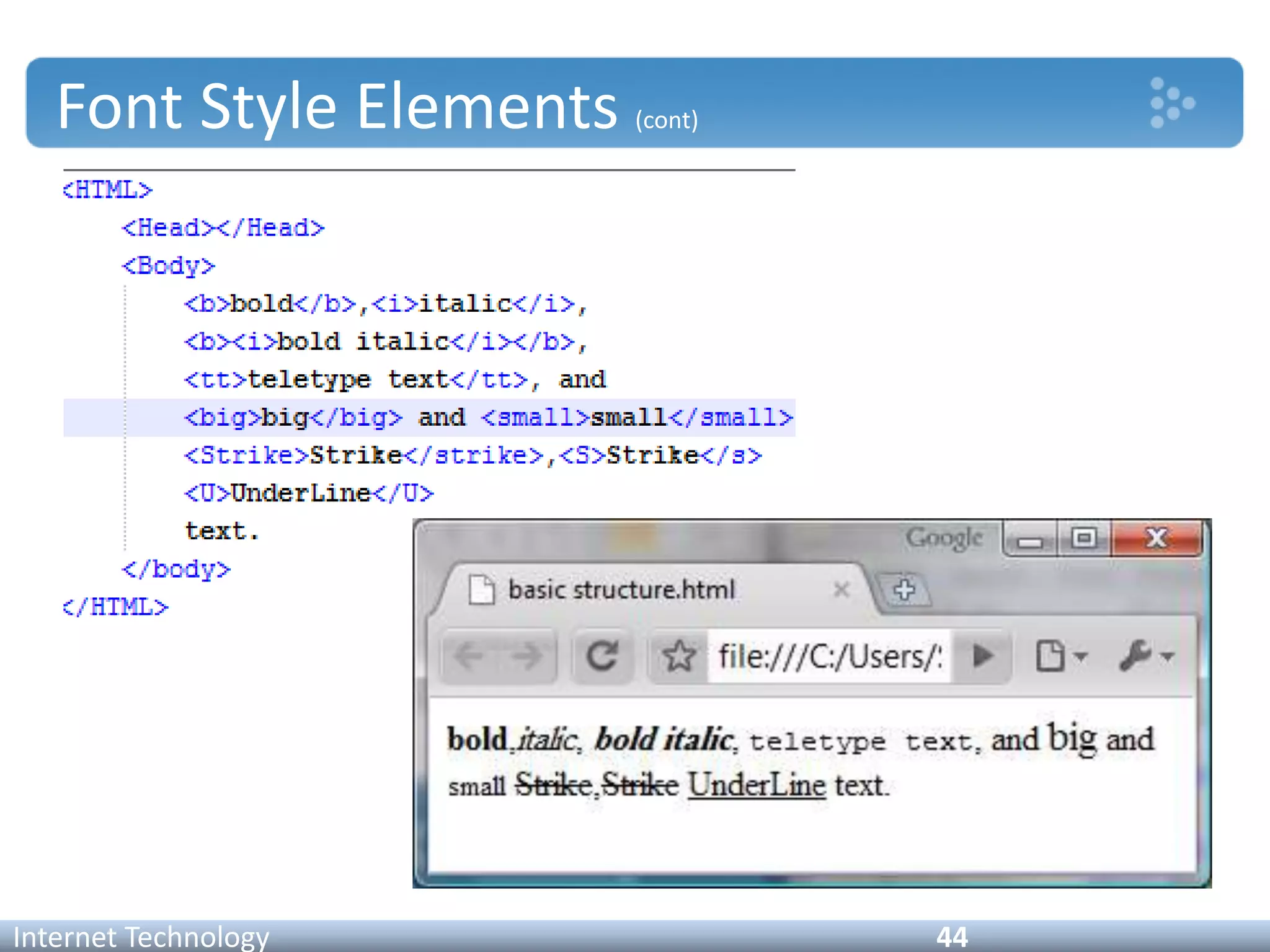1270x952 pixels.
Task: Click the Google label in title bar
Action: click(944, 538)
